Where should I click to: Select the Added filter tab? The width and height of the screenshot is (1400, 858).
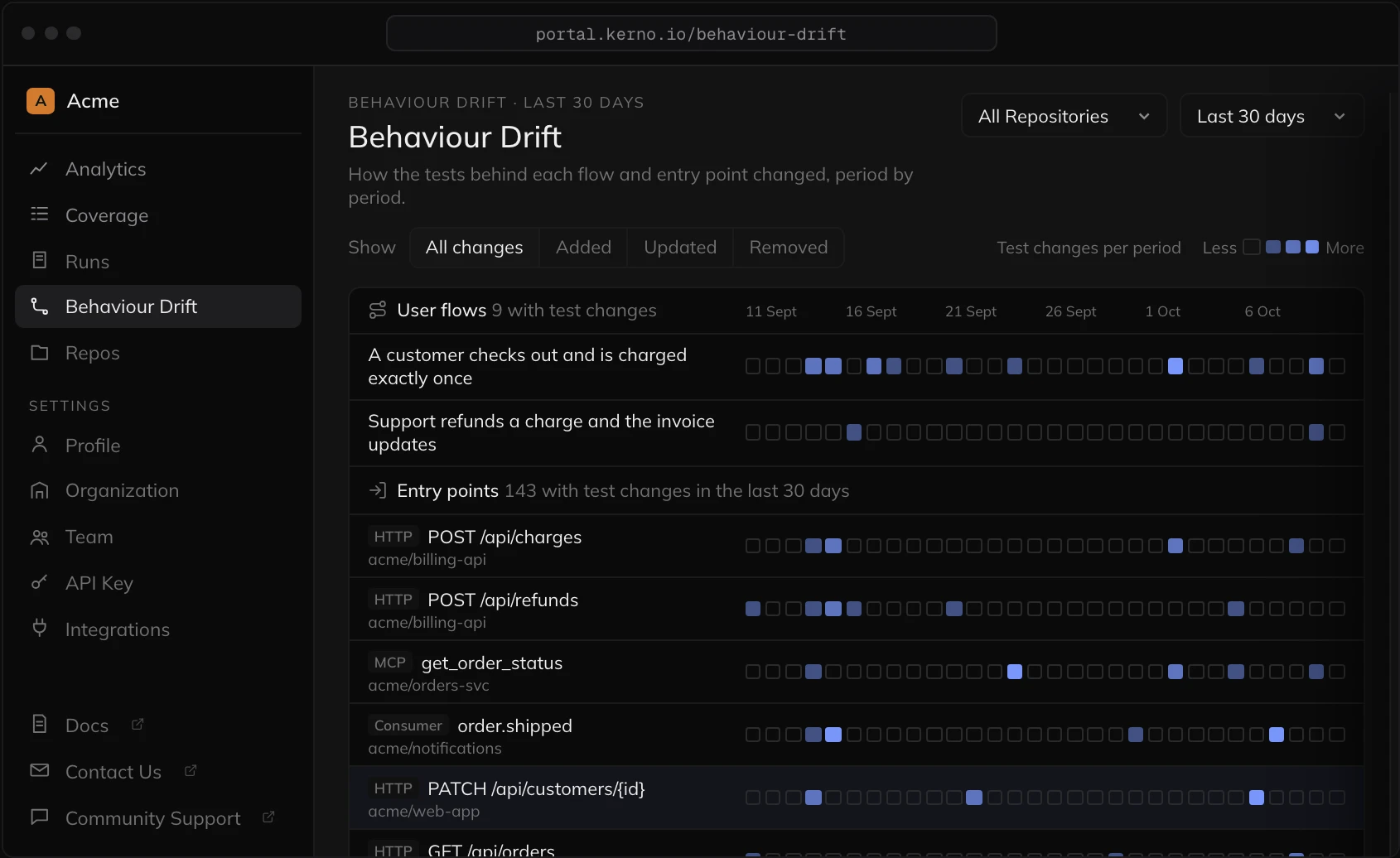(583, 248)
